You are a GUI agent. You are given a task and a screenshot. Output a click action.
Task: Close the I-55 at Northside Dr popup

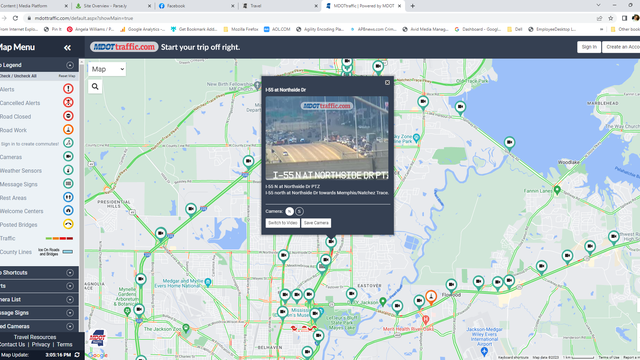coord(387,83)
